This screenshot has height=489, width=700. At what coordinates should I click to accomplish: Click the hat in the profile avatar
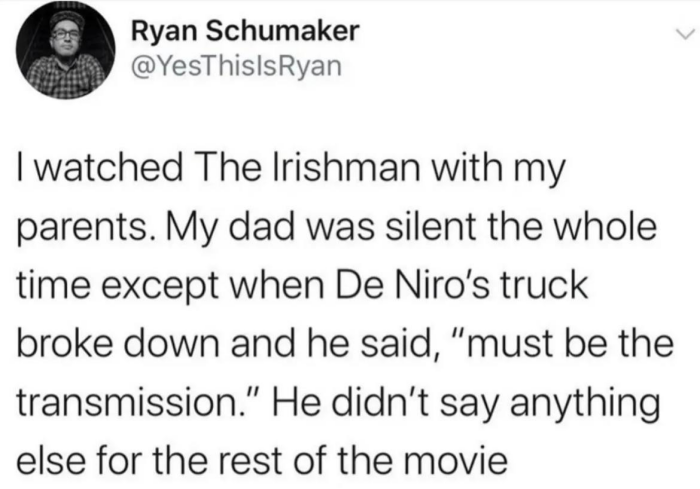pyautogui.click(x=65, y=22)
